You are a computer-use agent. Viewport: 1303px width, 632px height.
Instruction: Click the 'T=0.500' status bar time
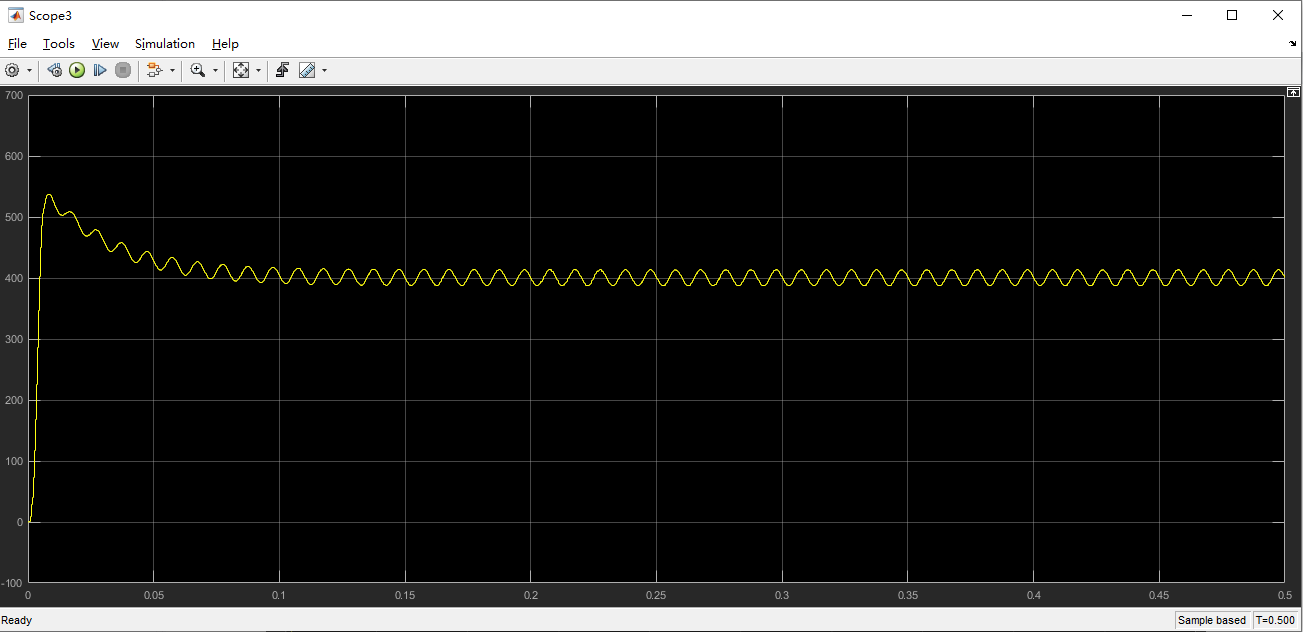(1276, 620)
